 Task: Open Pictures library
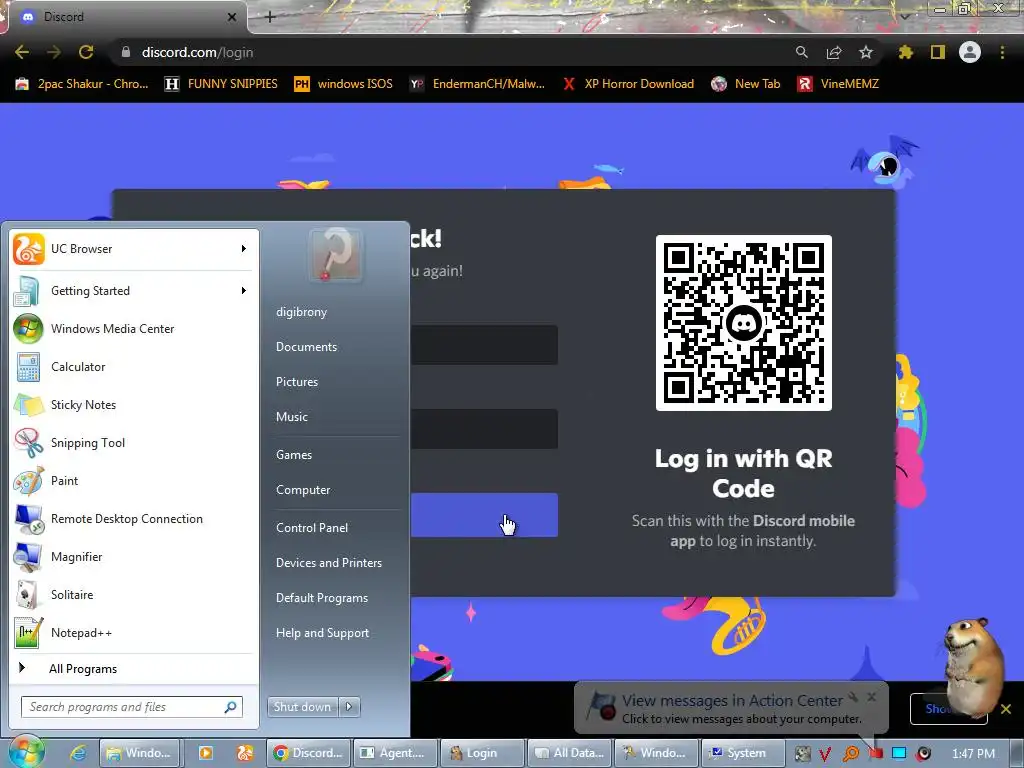[x=296, y=381]
